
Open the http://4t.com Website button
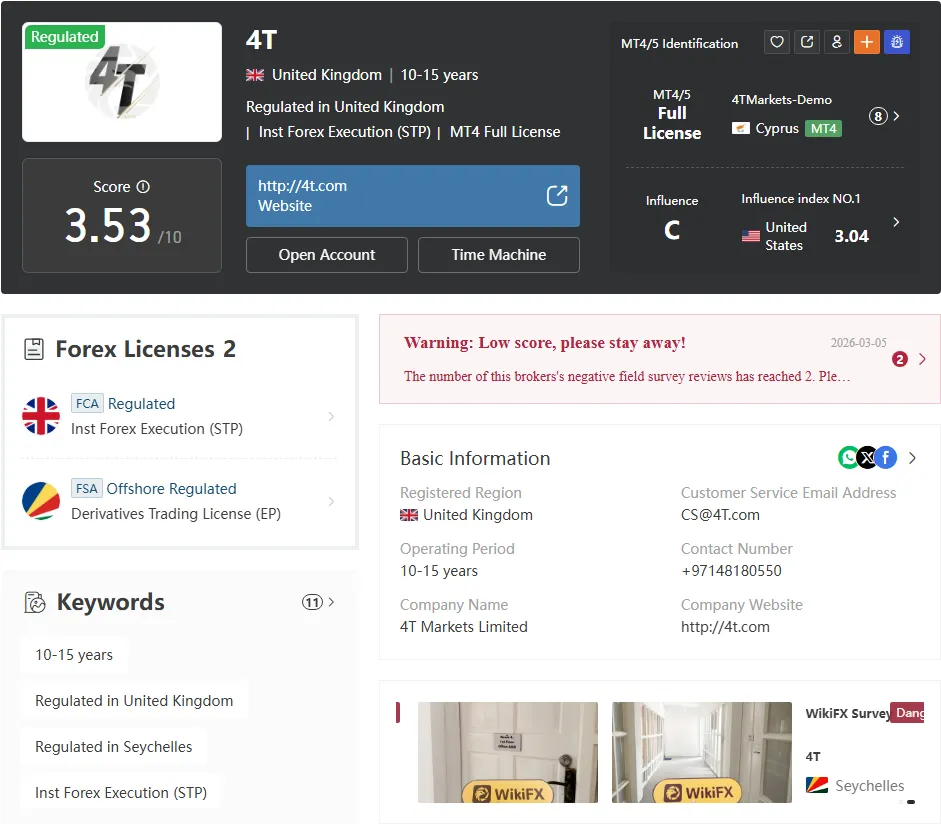(412, 196)
